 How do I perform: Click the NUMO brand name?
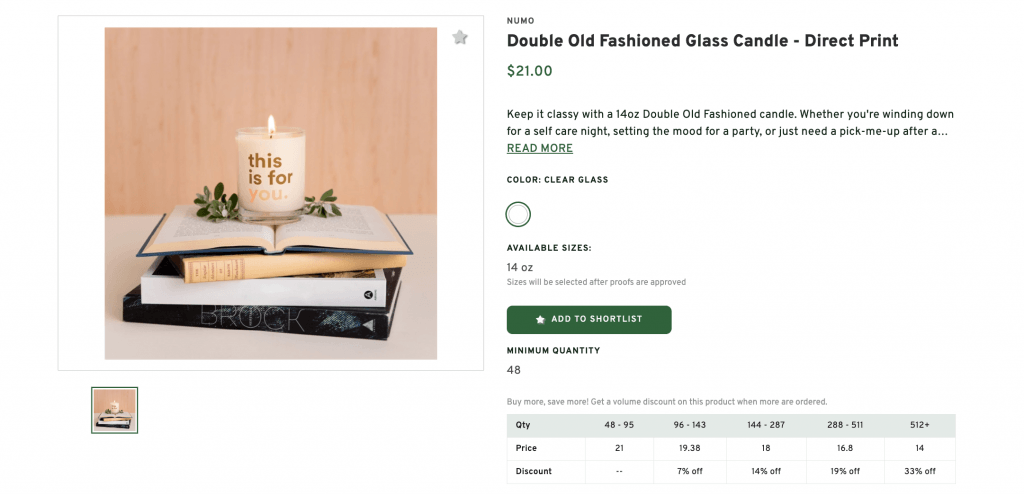coord(520,20)
